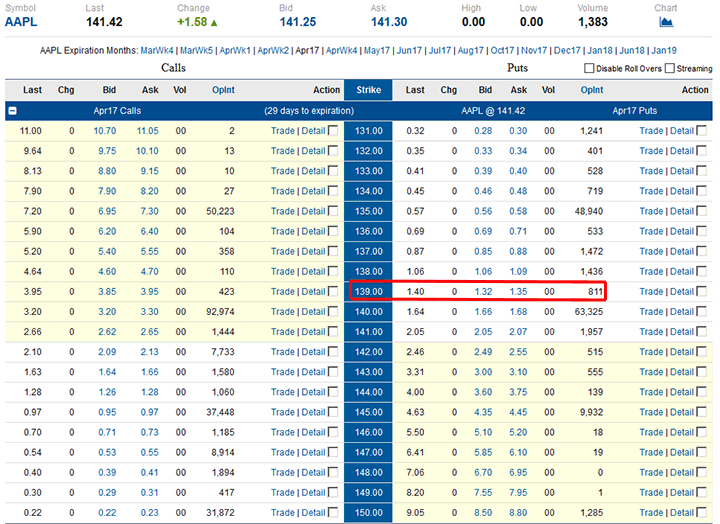Sort by calls OpInt header
Viewport: 720px width, 524px height.
223,90
